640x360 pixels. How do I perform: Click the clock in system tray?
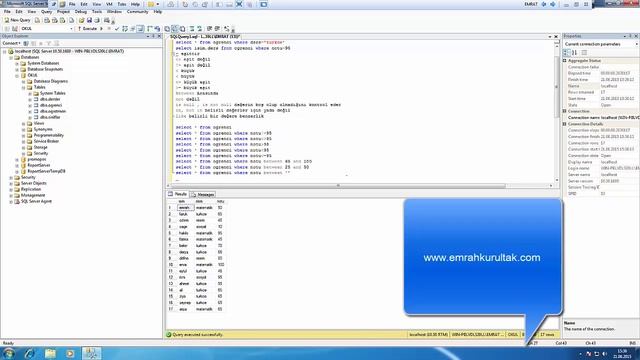[x=621, y=353]
